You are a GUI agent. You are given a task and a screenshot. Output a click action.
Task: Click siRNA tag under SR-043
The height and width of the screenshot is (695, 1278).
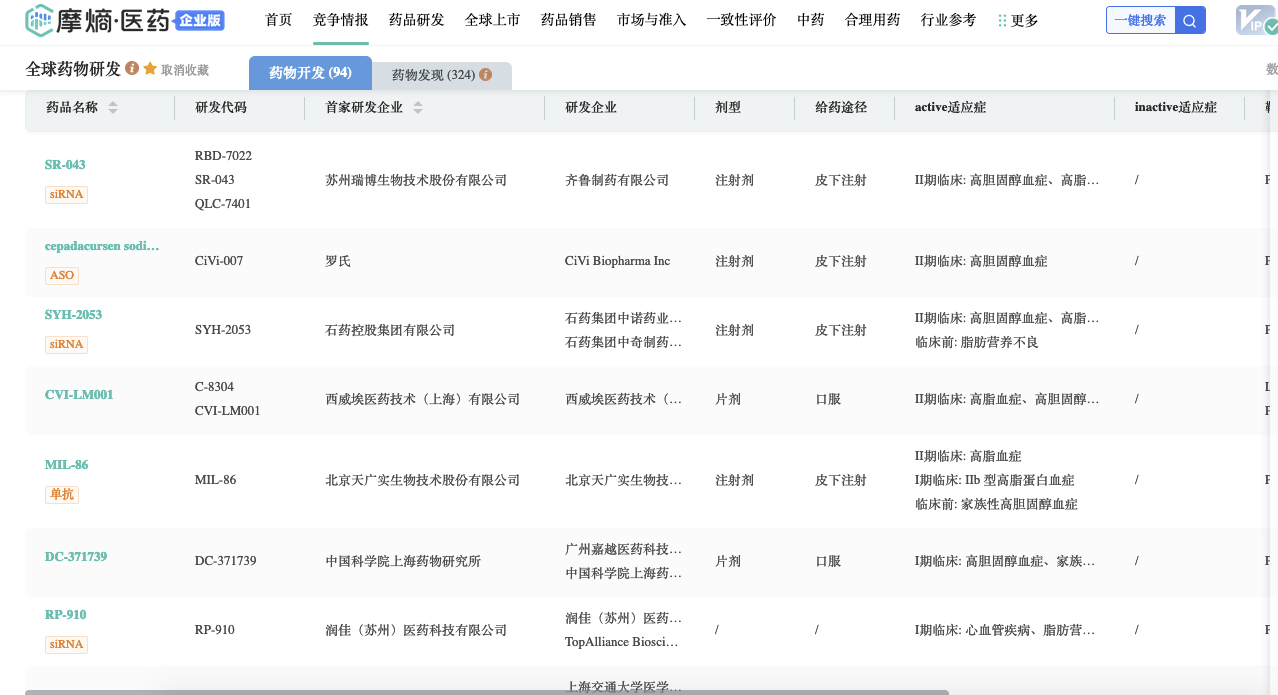(x=66, y=194)
